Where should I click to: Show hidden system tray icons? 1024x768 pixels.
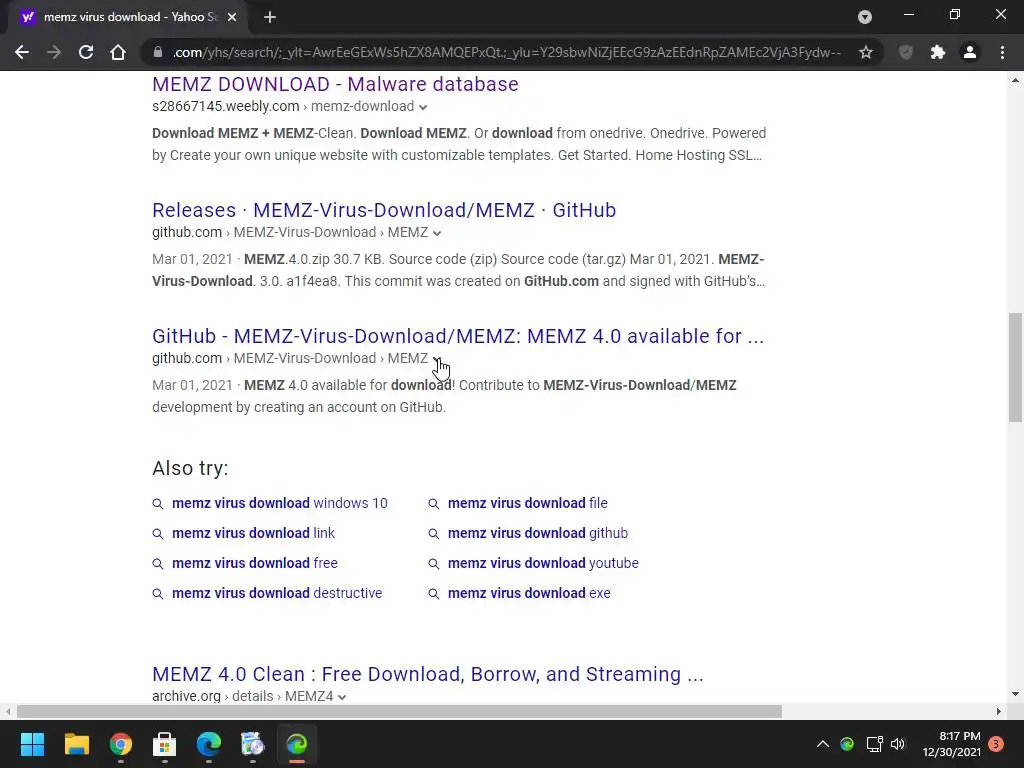823,744
